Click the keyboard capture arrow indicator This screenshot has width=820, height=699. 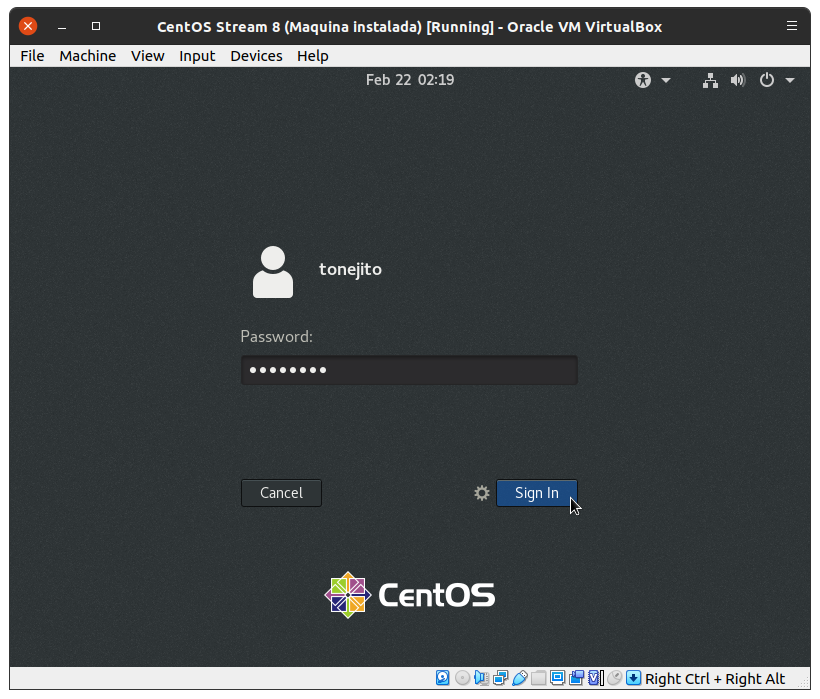click(633, 678)
